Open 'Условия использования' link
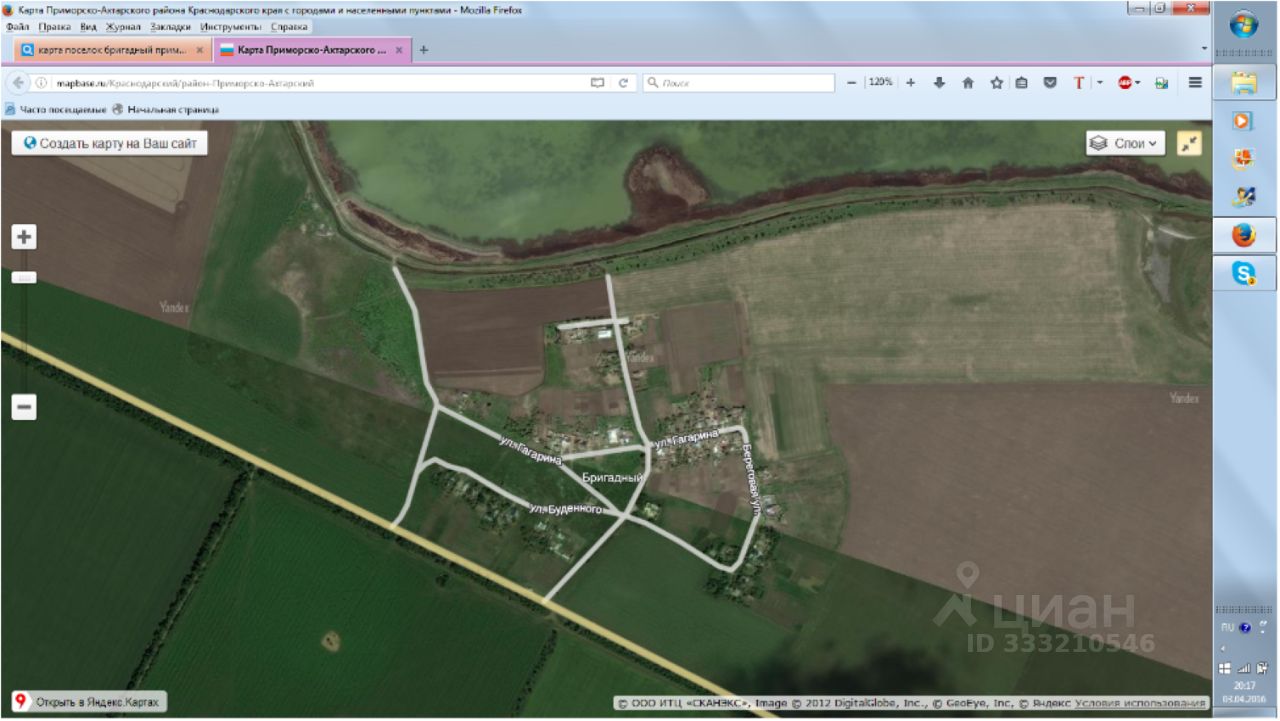This screenshot has height=721, width=1280. pos(1140,703)
